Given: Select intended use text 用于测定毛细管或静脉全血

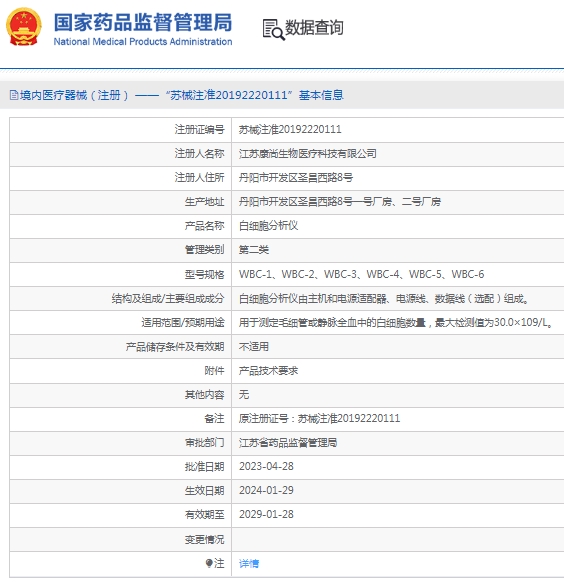Looking at the screenshot, I should (396, 323).
